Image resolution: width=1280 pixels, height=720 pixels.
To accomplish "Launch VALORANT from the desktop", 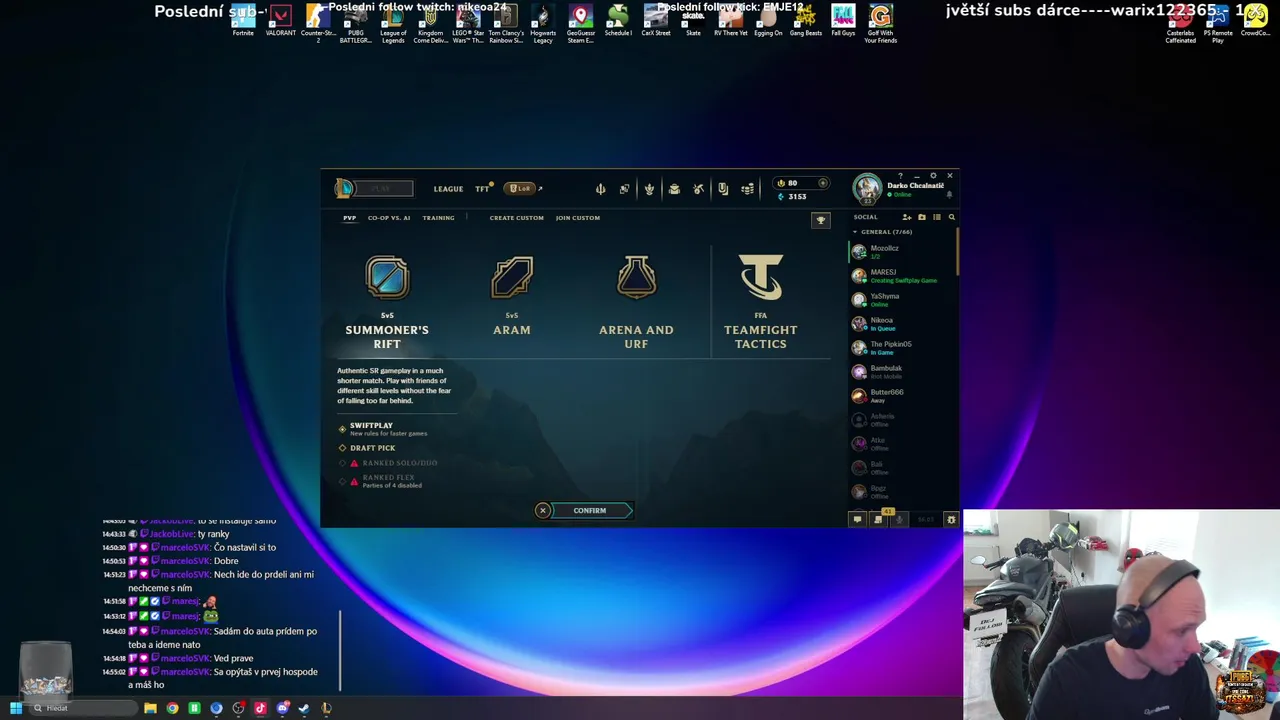I will (x=280, y=21).
